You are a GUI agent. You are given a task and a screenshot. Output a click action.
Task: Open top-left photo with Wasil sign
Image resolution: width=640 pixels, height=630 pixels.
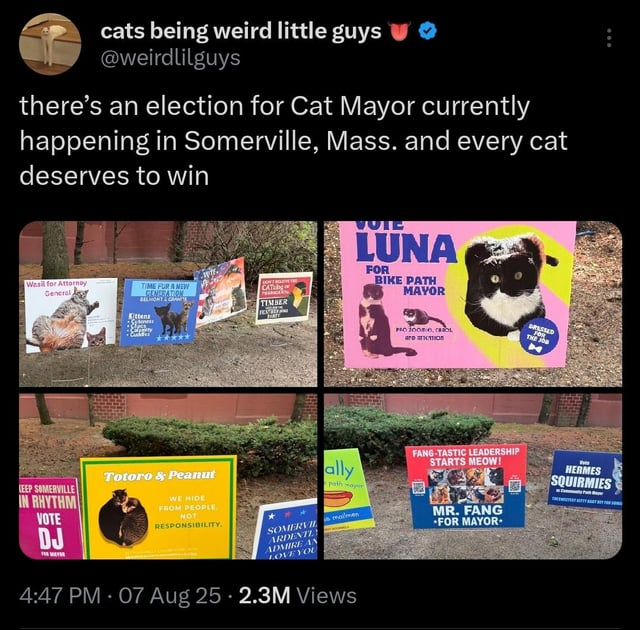coord(168,304)
